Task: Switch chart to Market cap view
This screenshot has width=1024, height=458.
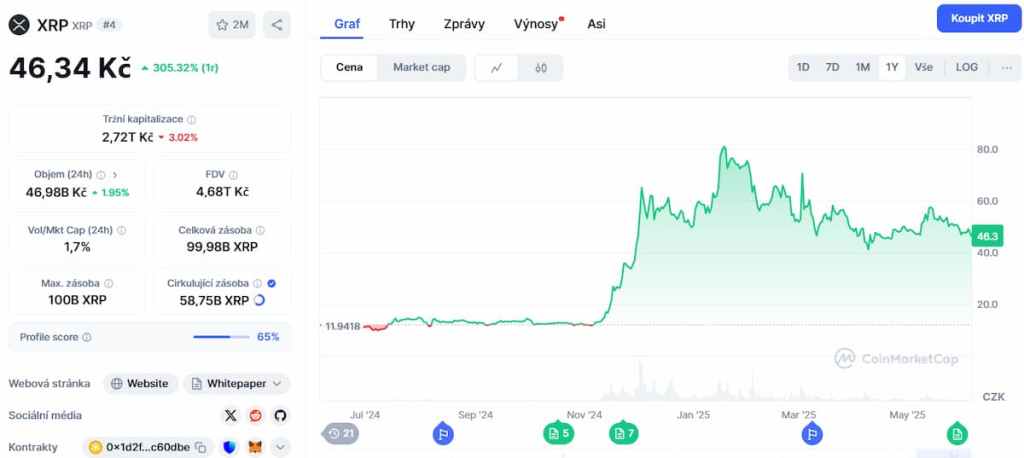Action: pyautogui.click(x=421, y=68)
